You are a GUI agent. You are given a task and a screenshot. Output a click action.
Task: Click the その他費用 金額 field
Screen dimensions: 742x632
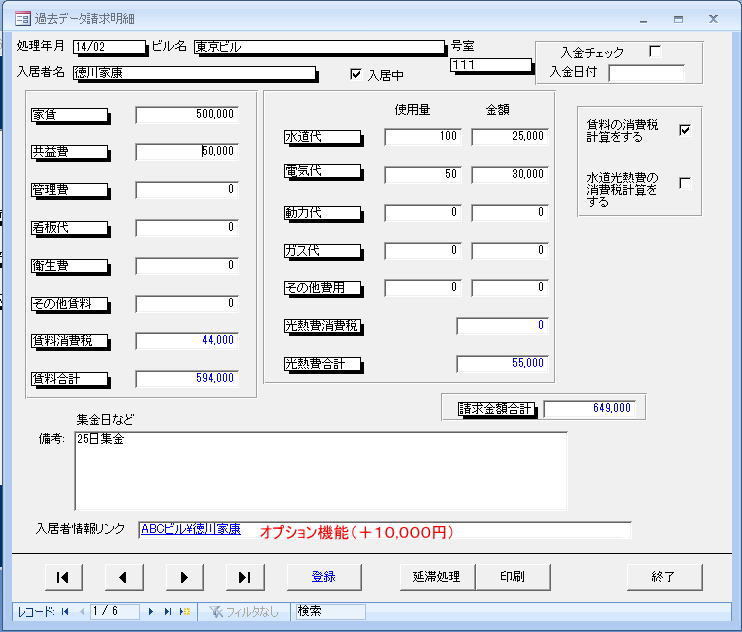(510, 288)
